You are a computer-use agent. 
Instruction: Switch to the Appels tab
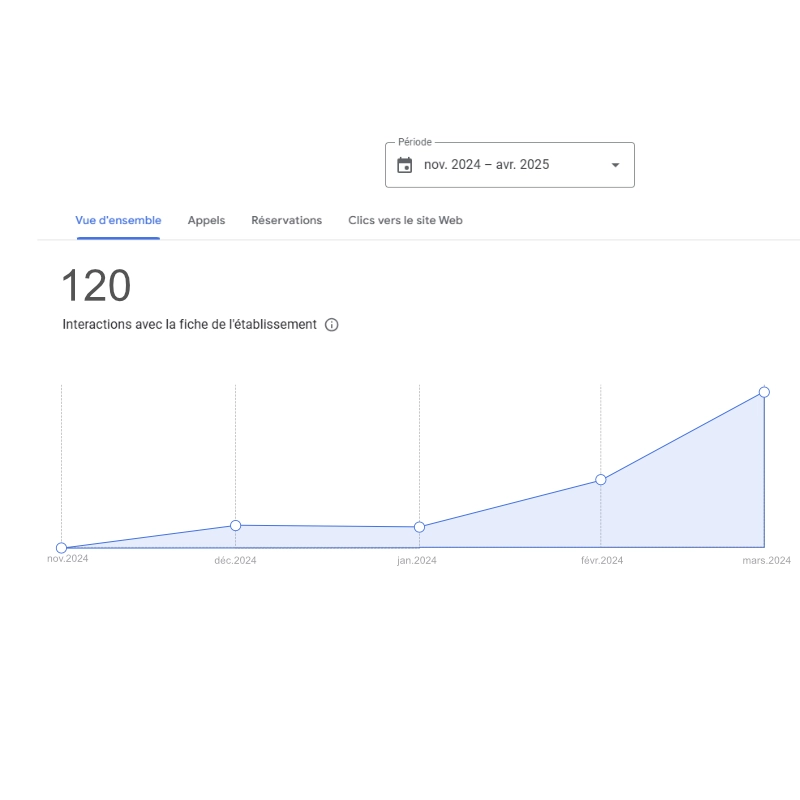pyautogui.click(x=206, y=220)
